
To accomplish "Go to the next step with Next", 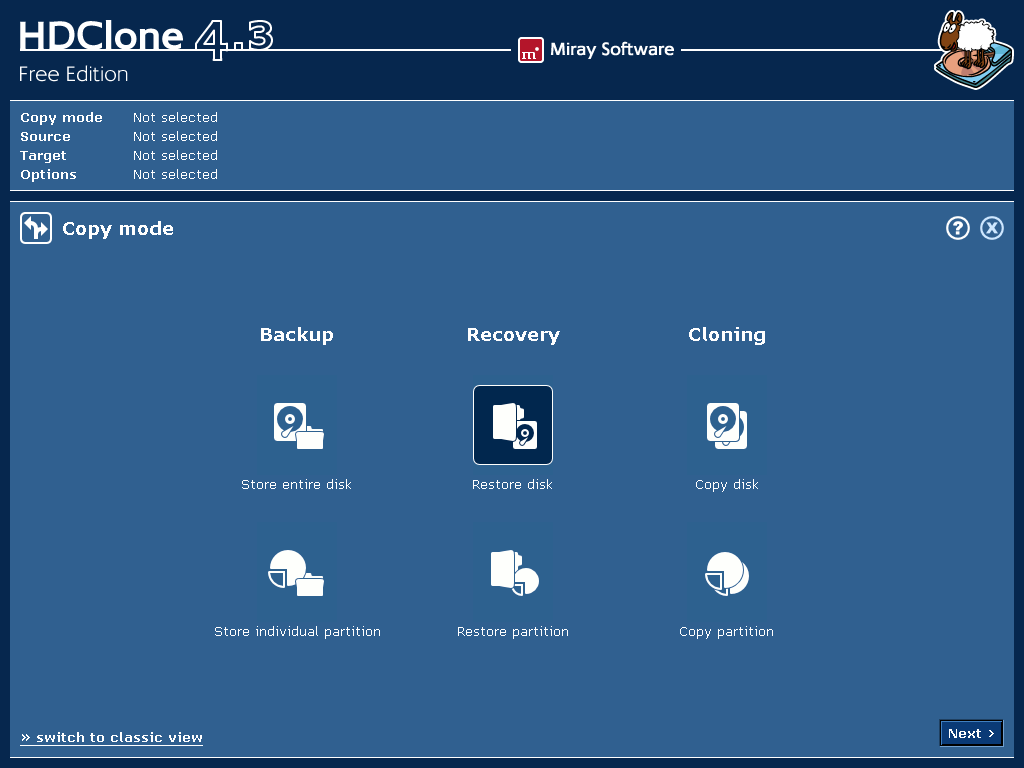I will pos(971,733).
